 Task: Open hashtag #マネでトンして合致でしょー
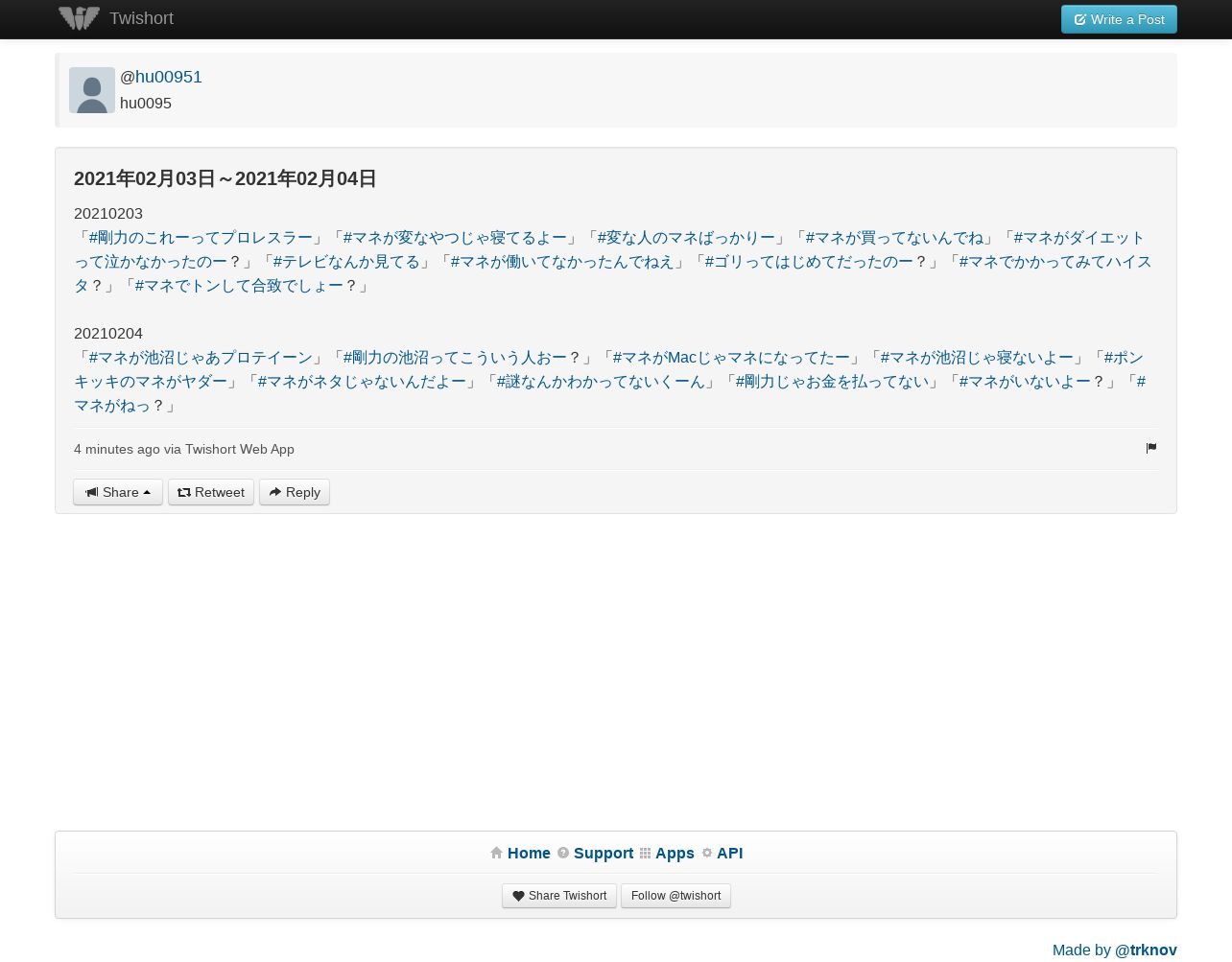[x=239, y=286]
